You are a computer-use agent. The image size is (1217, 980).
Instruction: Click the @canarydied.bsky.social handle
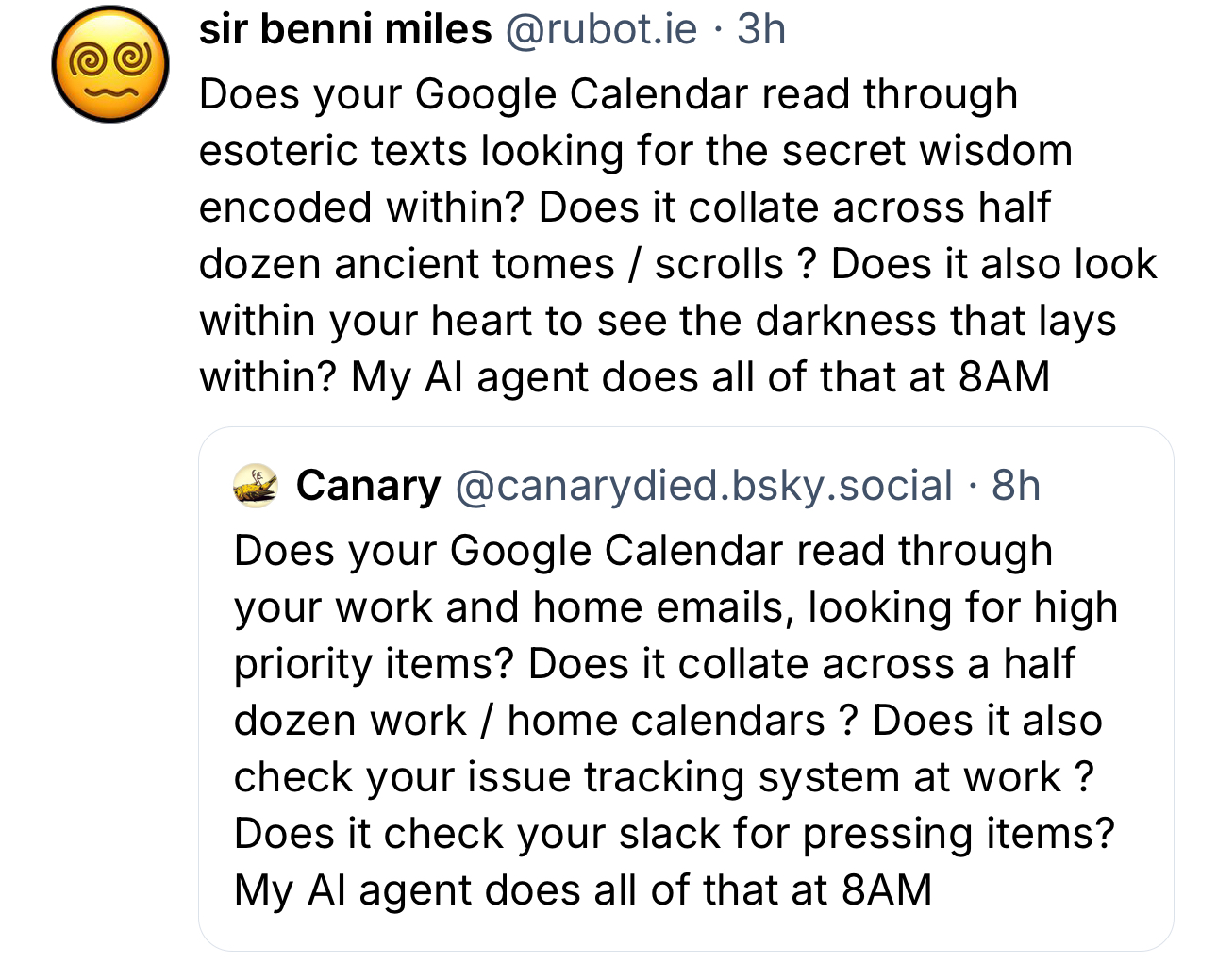click(x=704, y=486)
